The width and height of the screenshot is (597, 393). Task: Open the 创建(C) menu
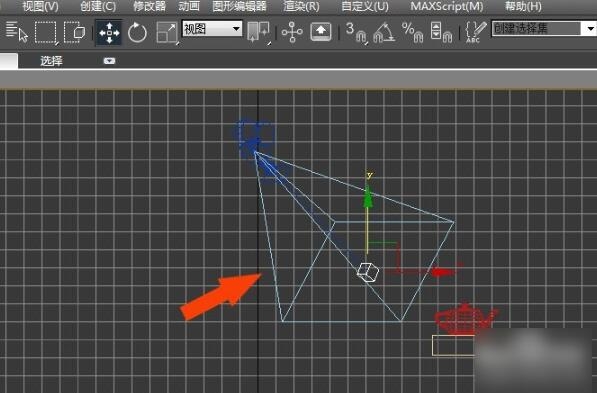98,6
